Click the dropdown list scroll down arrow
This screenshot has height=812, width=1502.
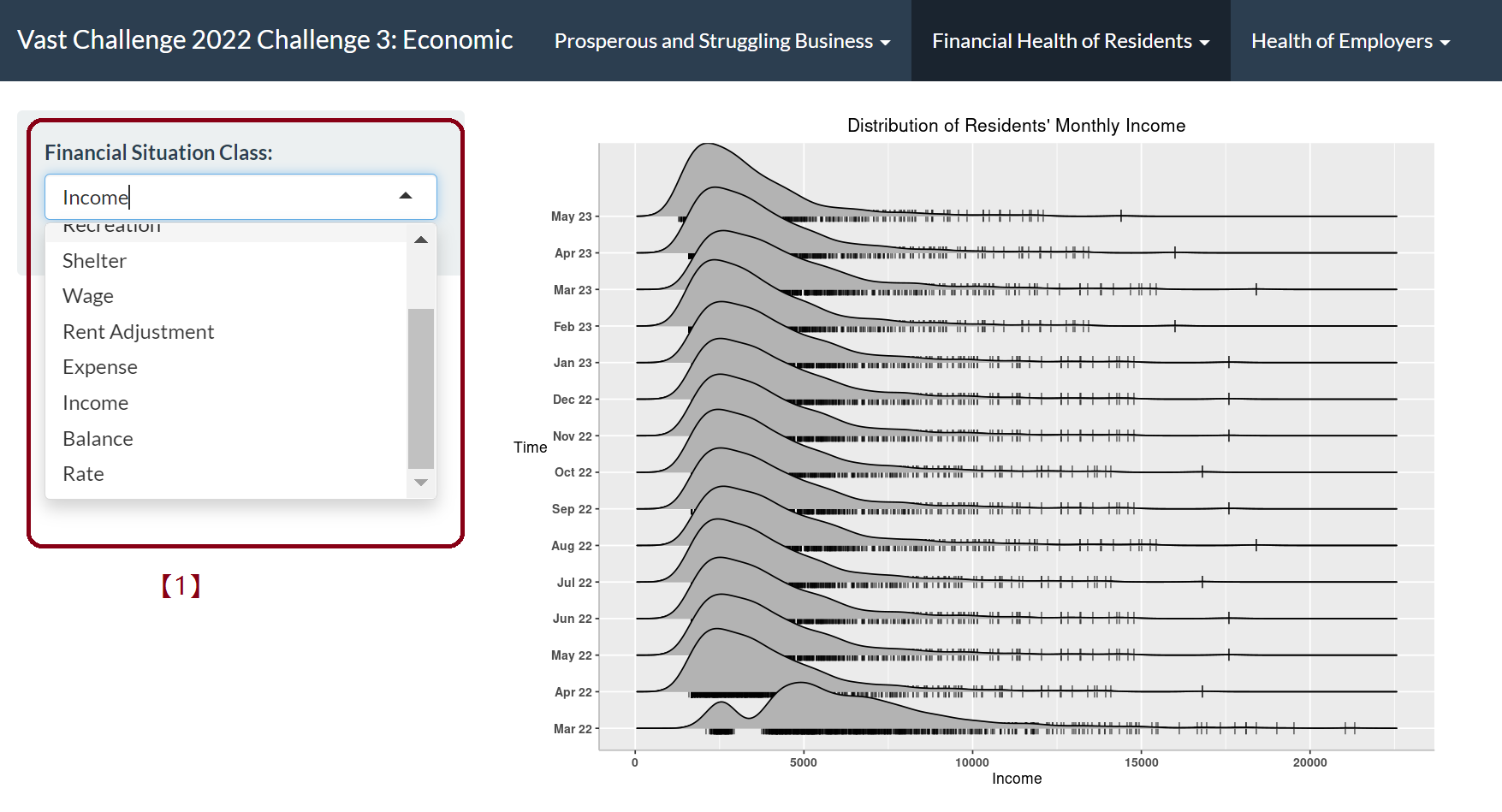coord(421,483)
